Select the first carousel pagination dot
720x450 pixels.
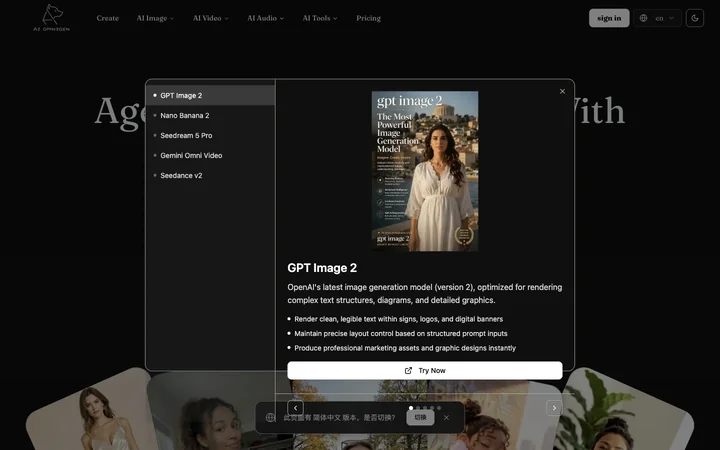(x=411, y=408)
